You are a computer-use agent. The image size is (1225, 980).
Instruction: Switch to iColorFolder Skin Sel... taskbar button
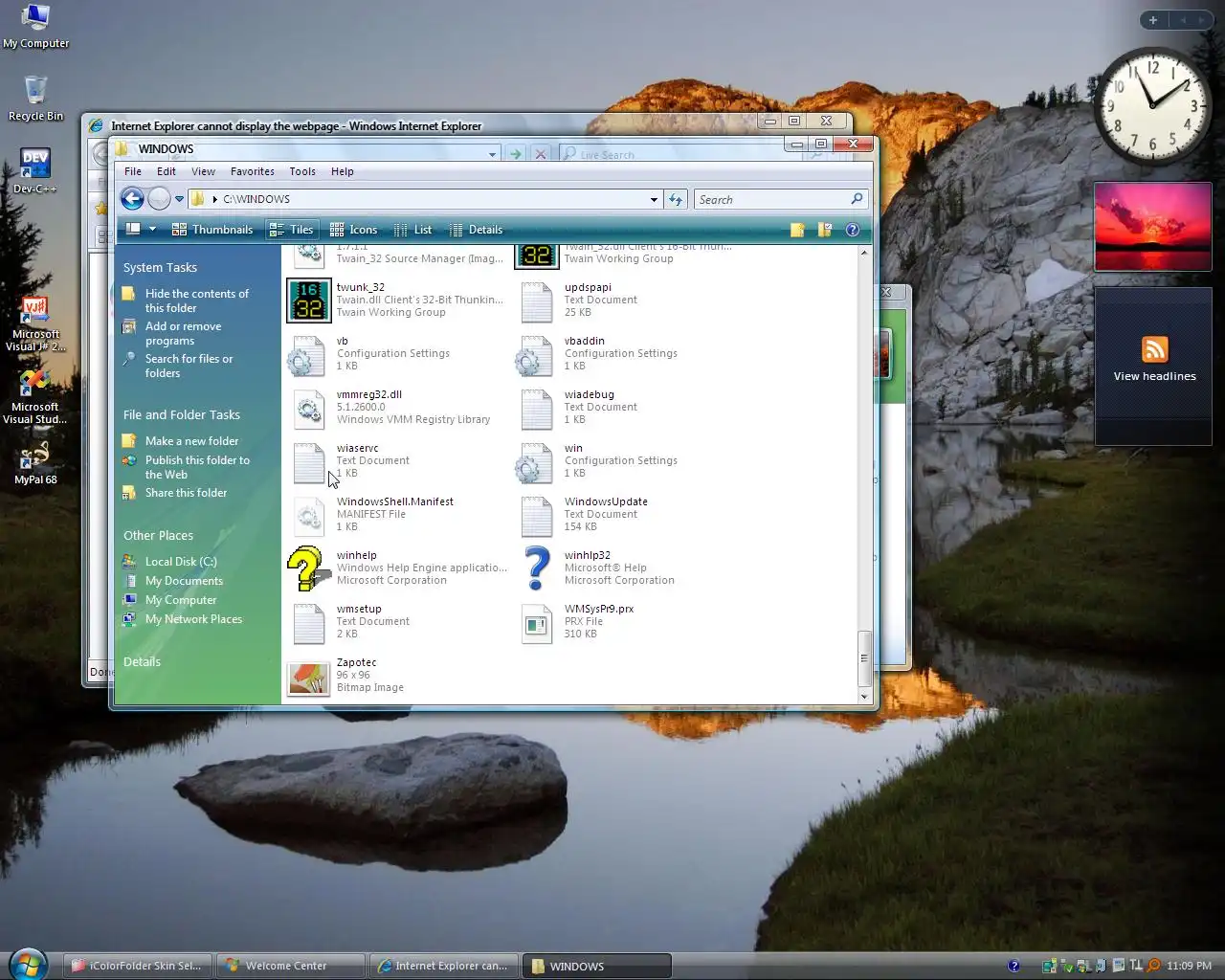pyautogui.click(x=138, y=966)
